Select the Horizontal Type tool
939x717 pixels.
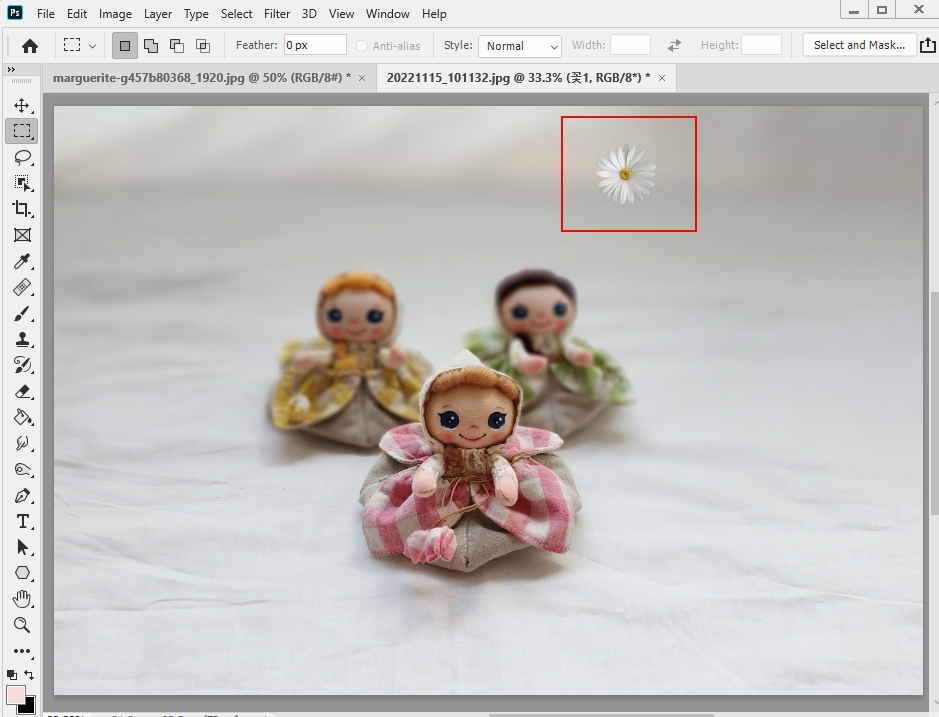point(22,522)
